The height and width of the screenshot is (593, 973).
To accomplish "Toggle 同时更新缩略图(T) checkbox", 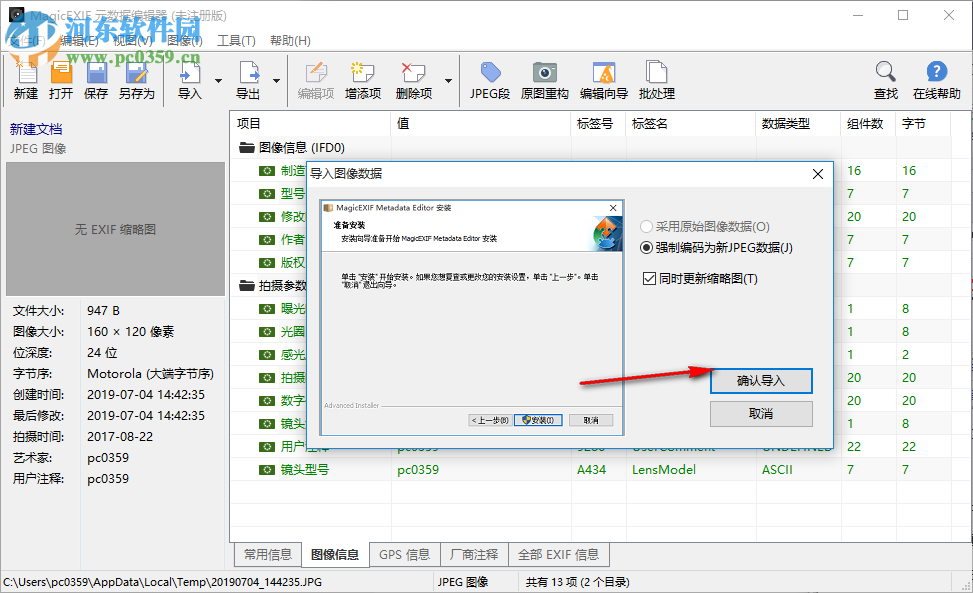I will (700, 279).
